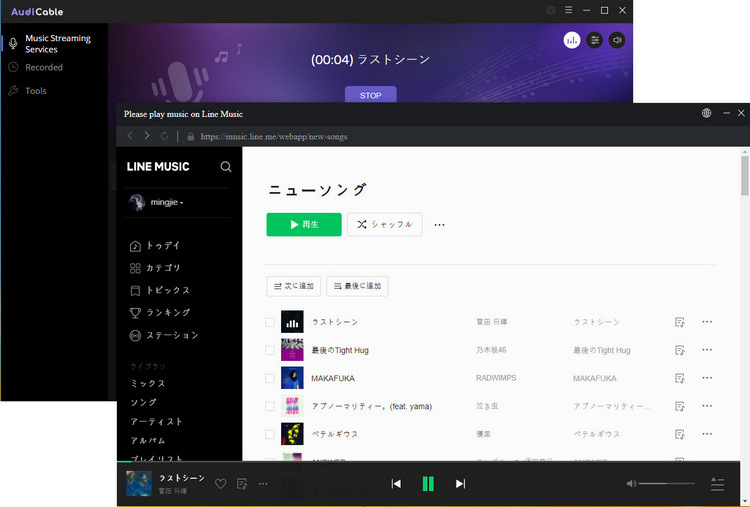The image size is (750, 507).
Task: Mute the player volume speaker icon
Action: click(x=631, y=484)
